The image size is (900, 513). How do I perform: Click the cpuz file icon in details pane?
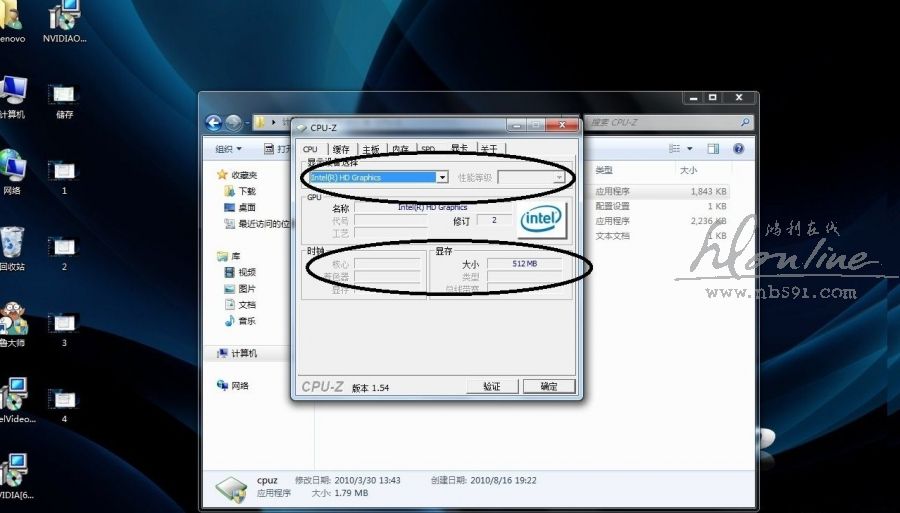click(x=231, y=487)
